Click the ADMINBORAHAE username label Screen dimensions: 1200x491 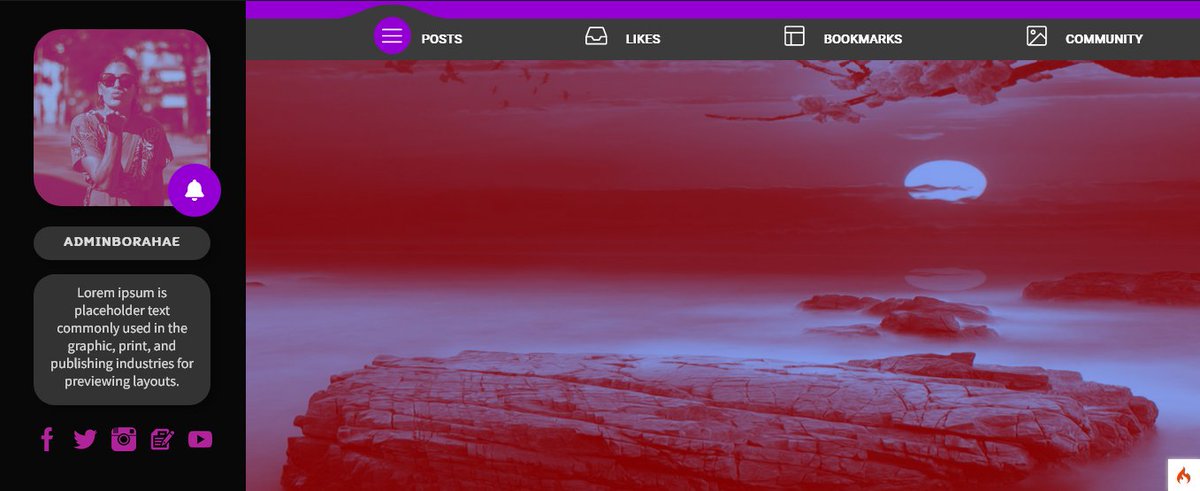tap(122, 242)
